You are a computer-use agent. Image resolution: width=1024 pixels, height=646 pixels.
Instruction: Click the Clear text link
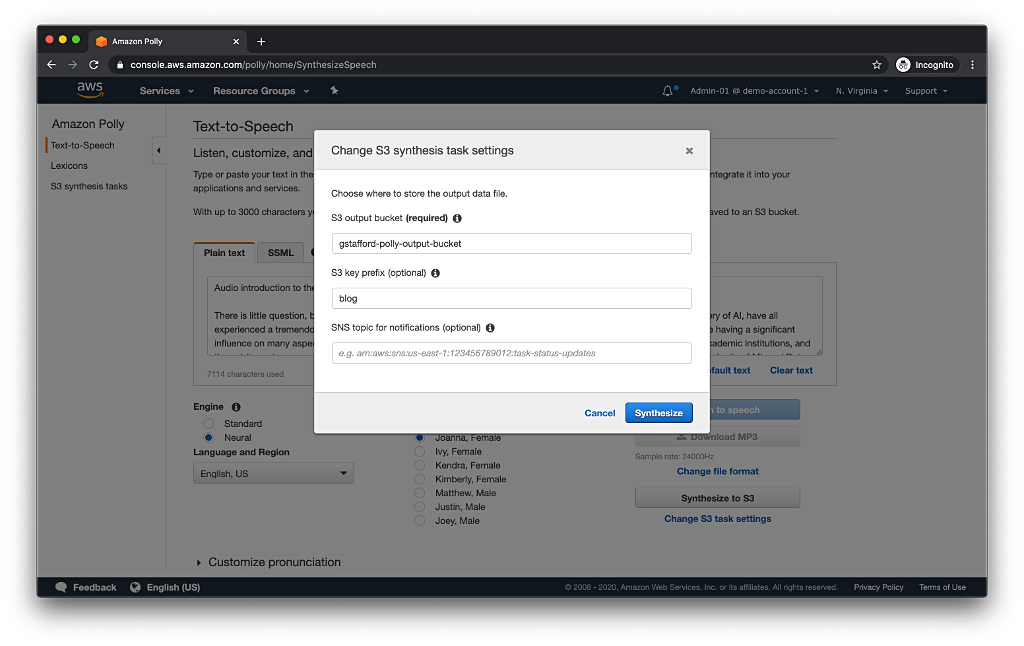[x=791, y=370]
